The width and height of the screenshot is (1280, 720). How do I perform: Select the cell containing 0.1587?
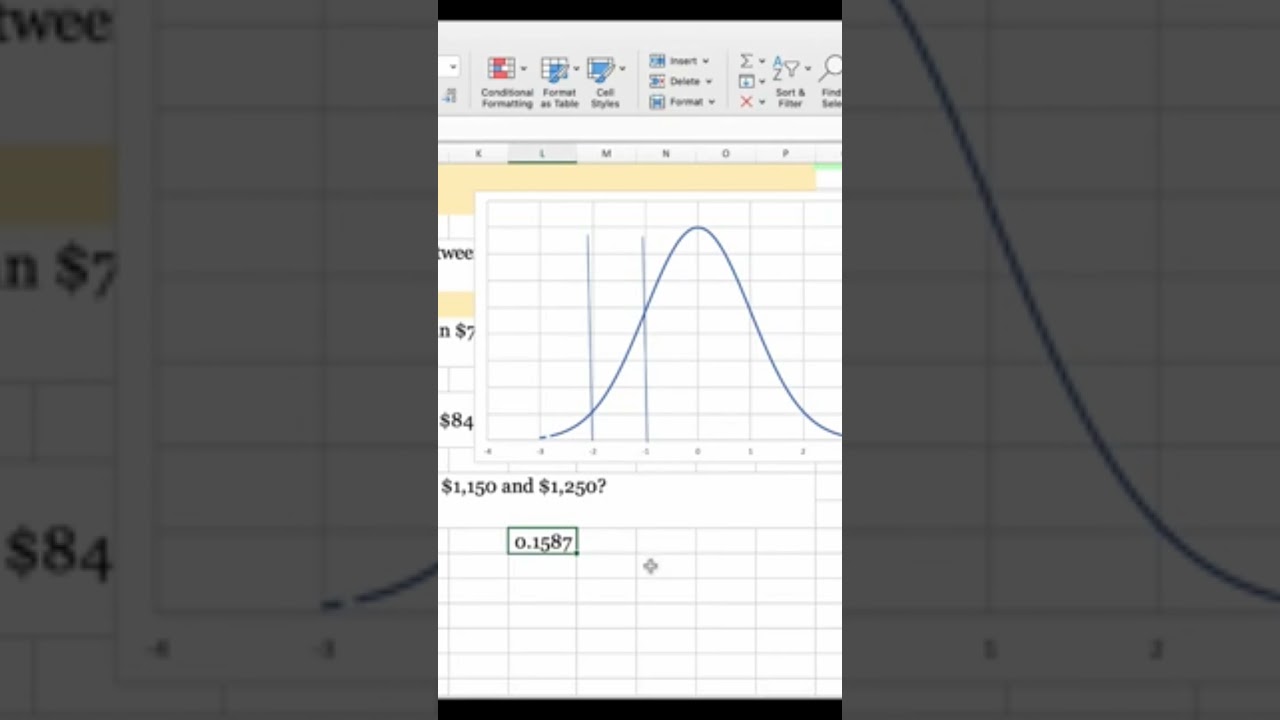click(x=542, y=541)
